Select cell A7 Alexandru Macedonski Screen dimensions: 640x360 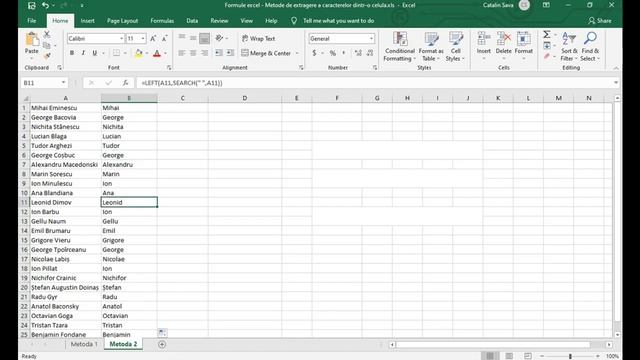[65, 164]
